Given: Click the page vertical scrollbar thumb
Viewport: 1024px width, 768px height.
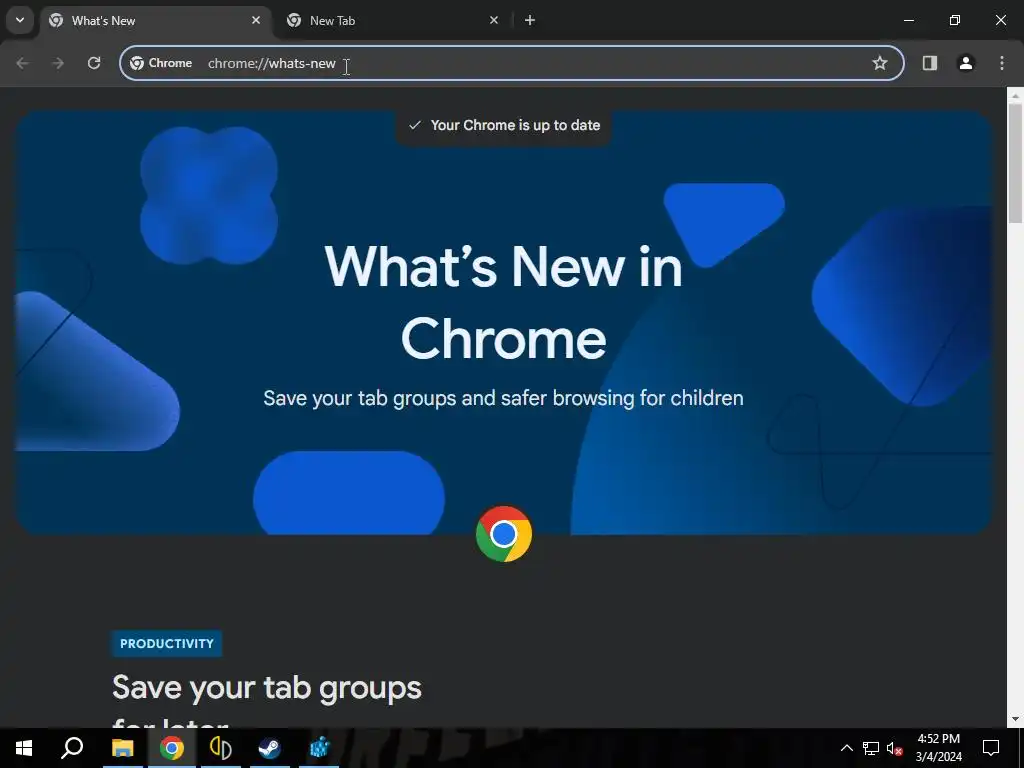Looking at the screenshot, I should 1015,163.
